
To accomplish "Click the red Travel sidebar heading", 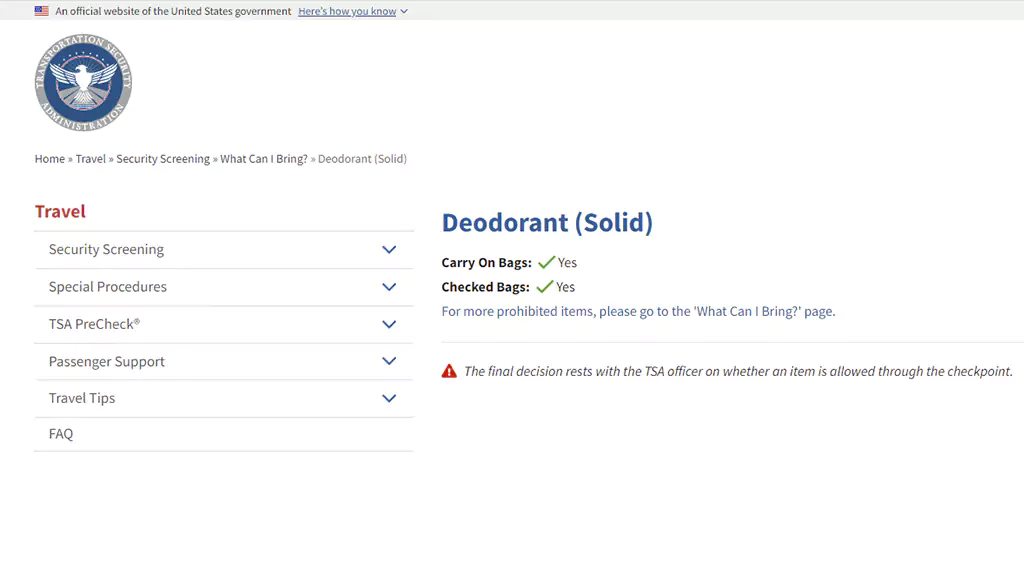I will click(x=60, y=212).
